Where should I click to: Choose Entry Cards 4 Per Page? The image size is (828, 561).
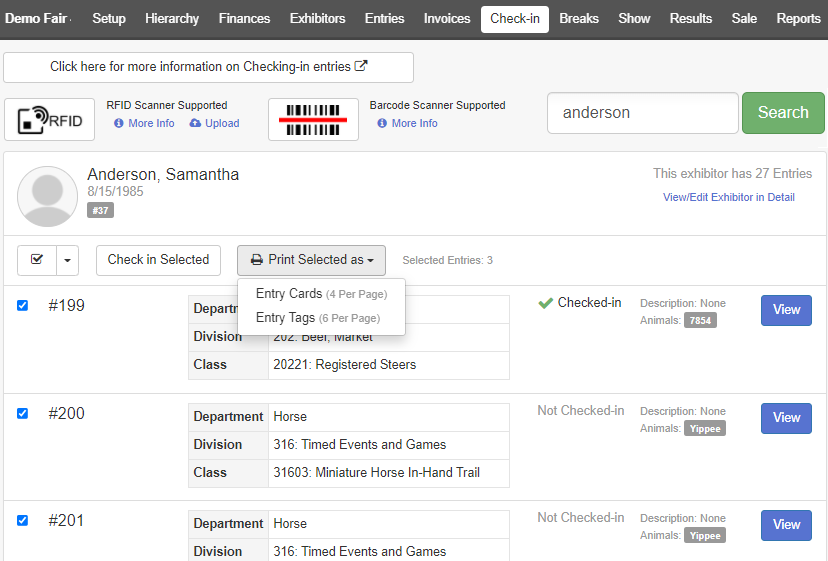(320, 294)
